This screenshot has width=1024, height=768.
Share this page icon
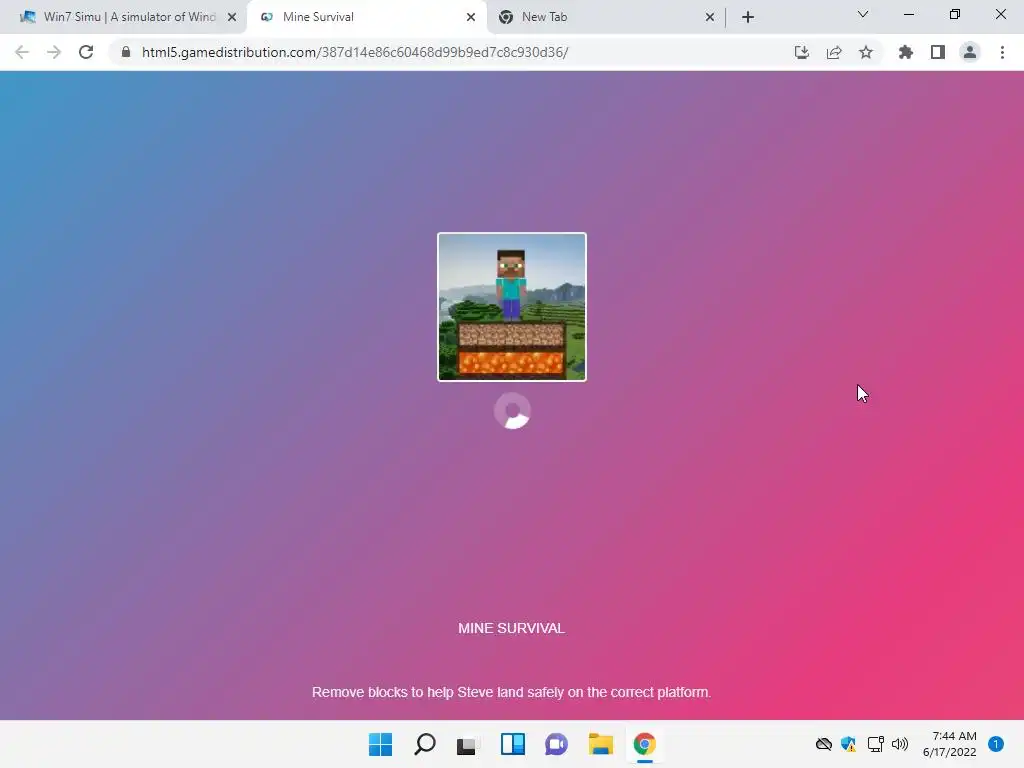[834, 52]
